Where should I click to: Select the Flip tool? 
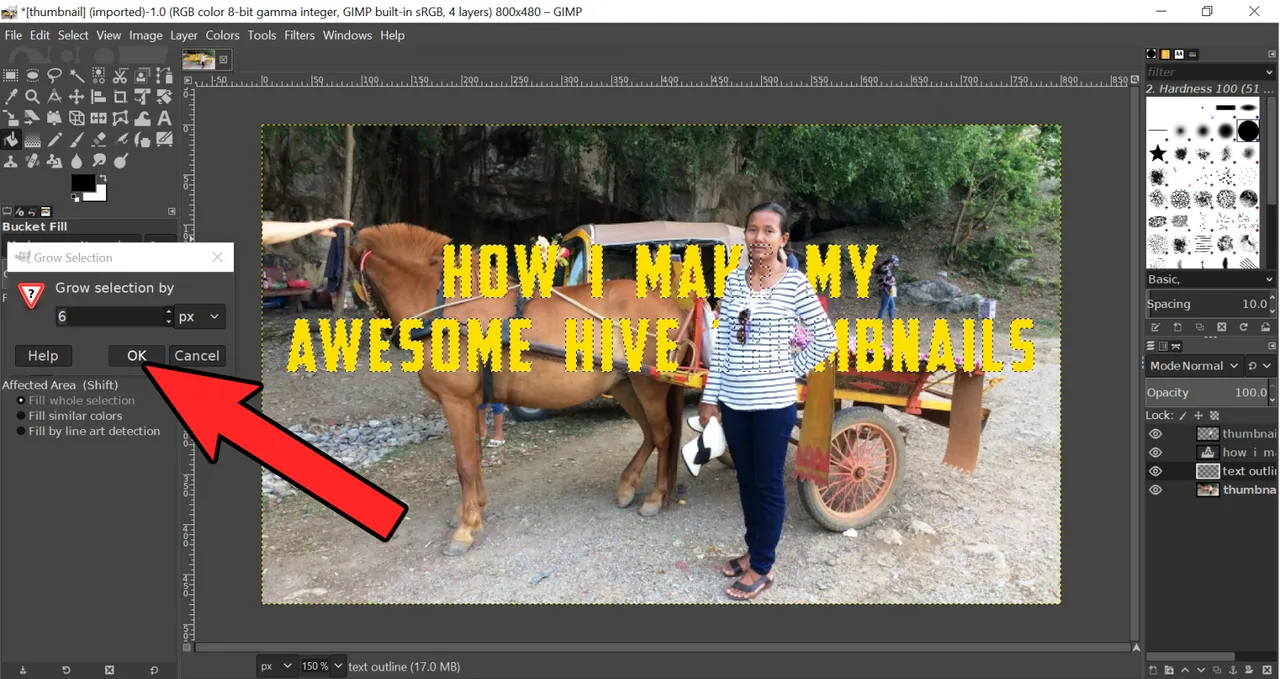(x=98, y=118)
